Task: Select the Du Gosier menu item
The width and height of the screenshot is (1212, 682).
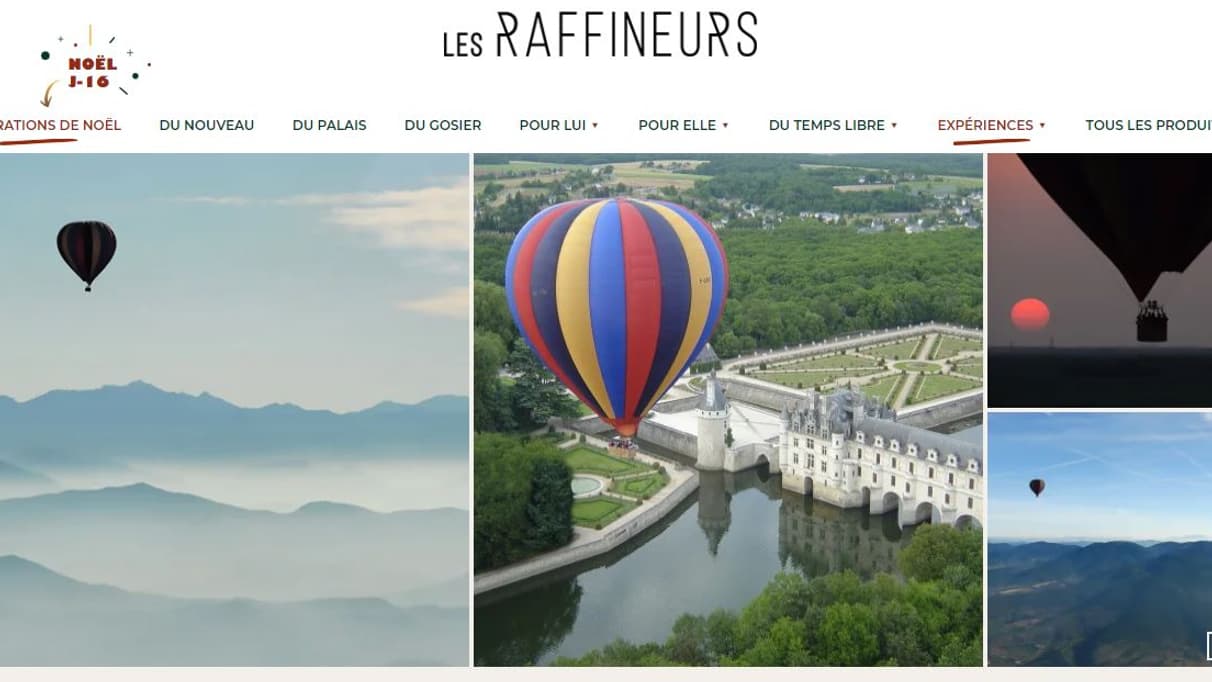Action: coord(443,125)
